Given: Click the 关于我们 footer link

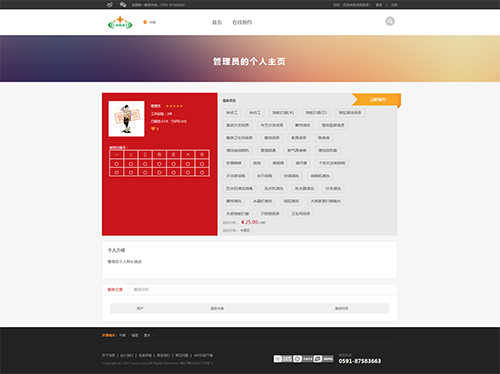Looking at the screenshot, I should point(109,355).
